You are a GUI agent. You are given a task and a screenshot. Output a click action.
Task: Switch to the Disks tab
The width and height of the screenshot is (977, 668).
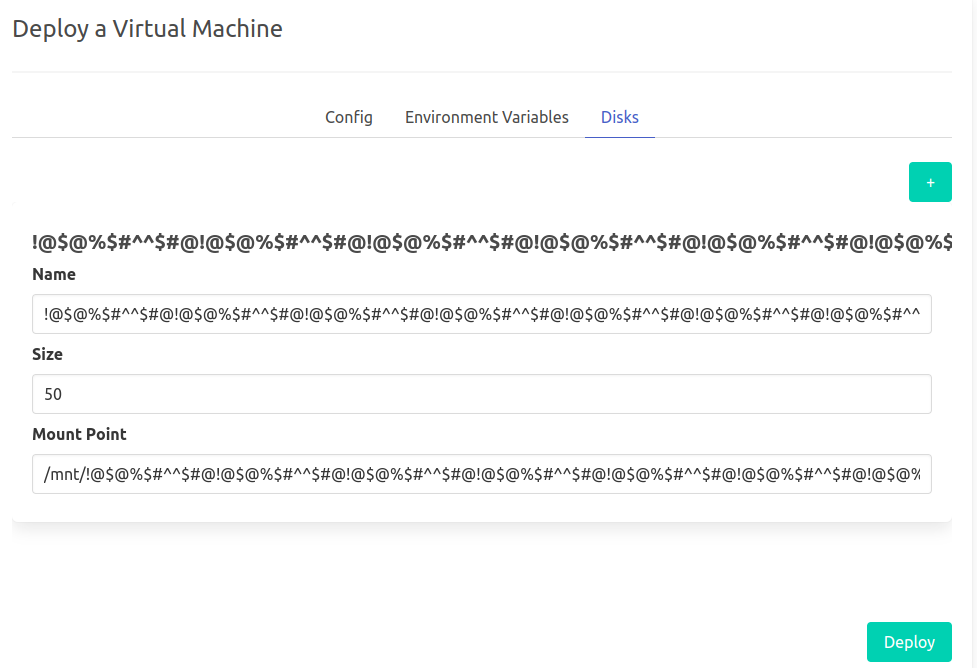[619, 117]
